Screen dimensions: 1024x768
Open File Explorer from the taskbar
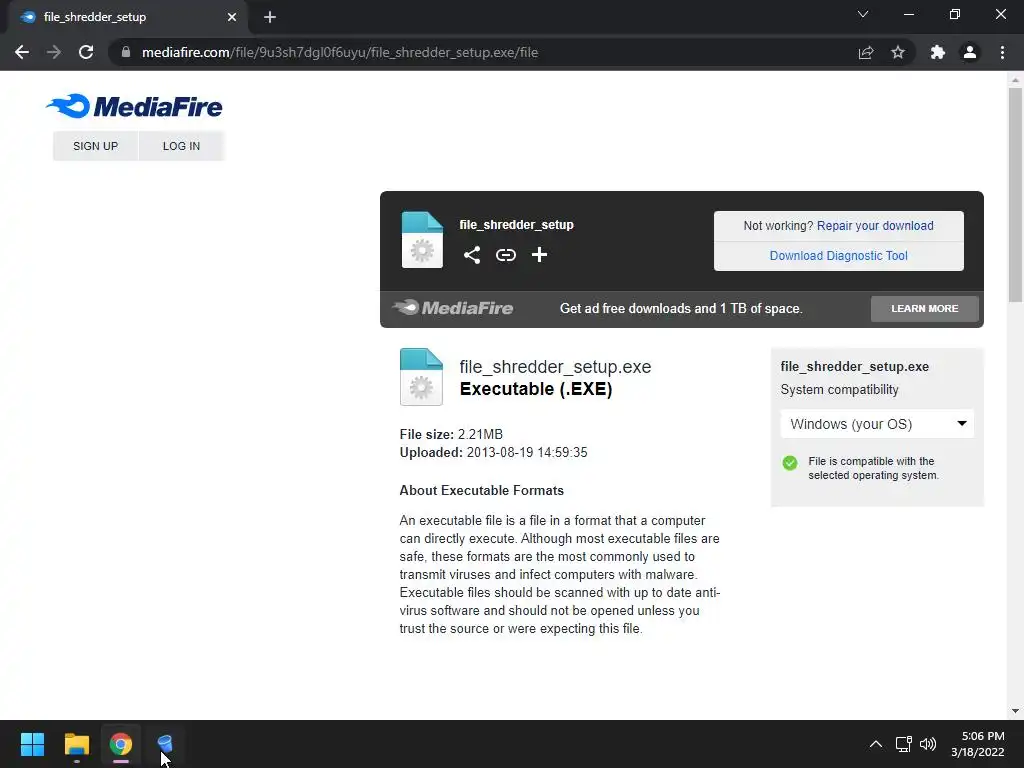click(76, 744)
